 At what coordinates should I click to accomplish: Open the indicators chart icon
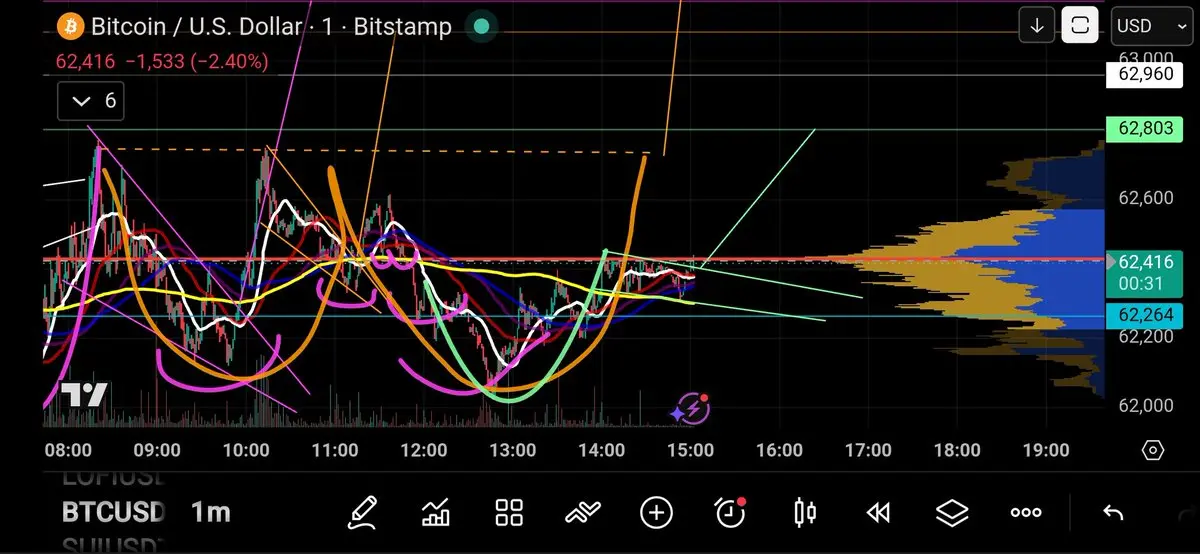tap(436, 513)
